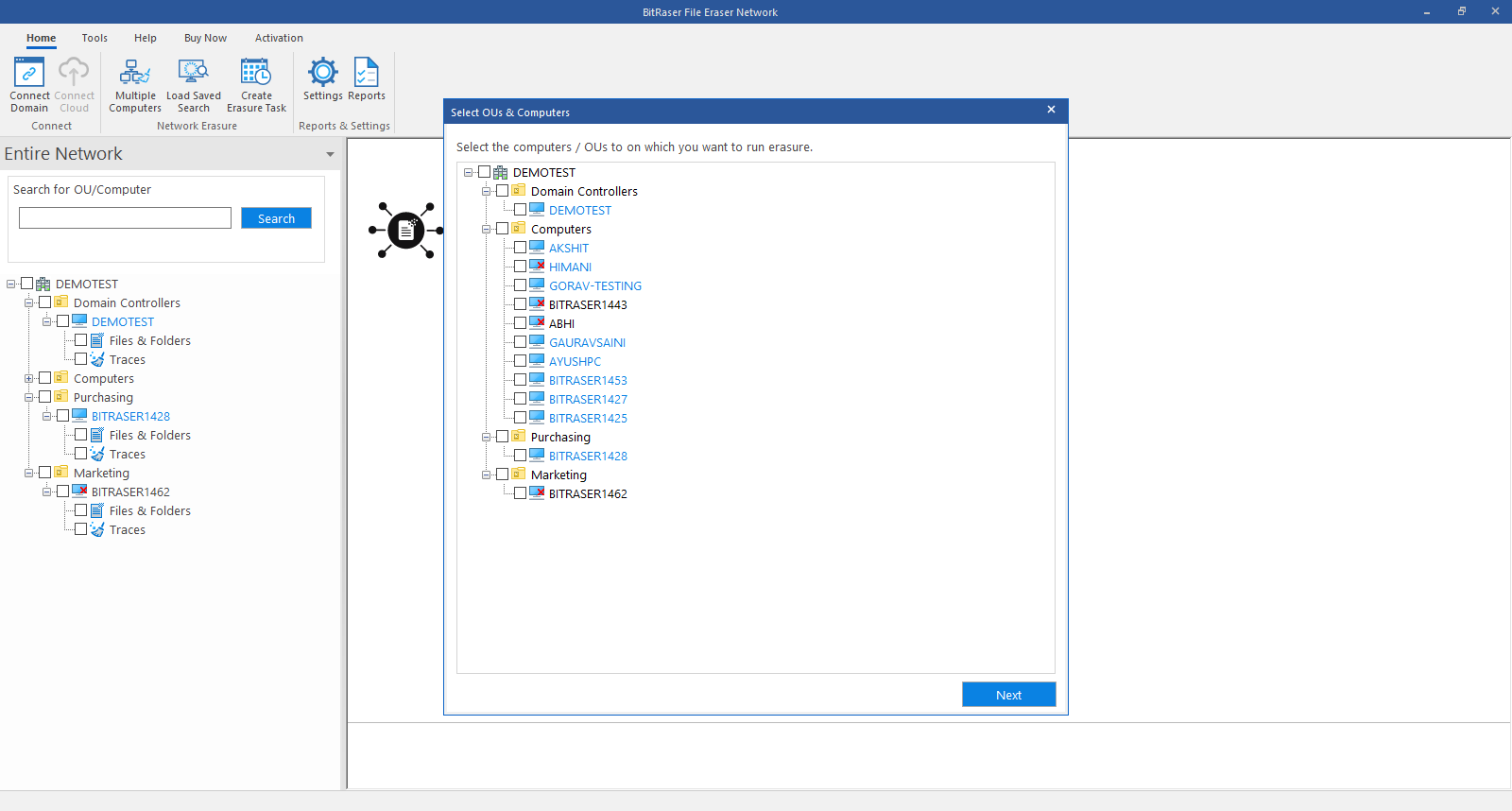
Task: Close the Select OUs & Computers dialog
Action: point(1051,110)
